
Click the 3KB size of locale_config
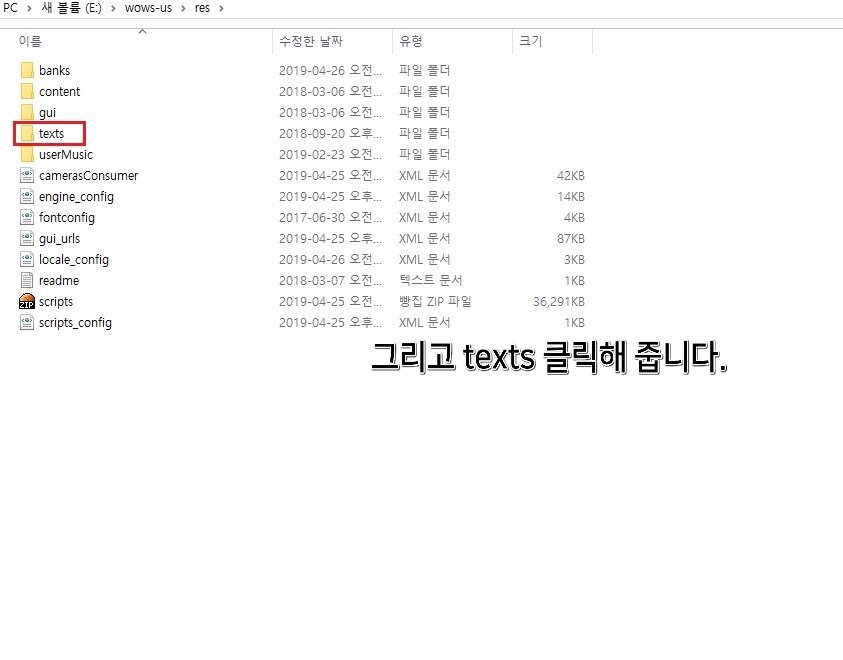[x=574, y=260]
